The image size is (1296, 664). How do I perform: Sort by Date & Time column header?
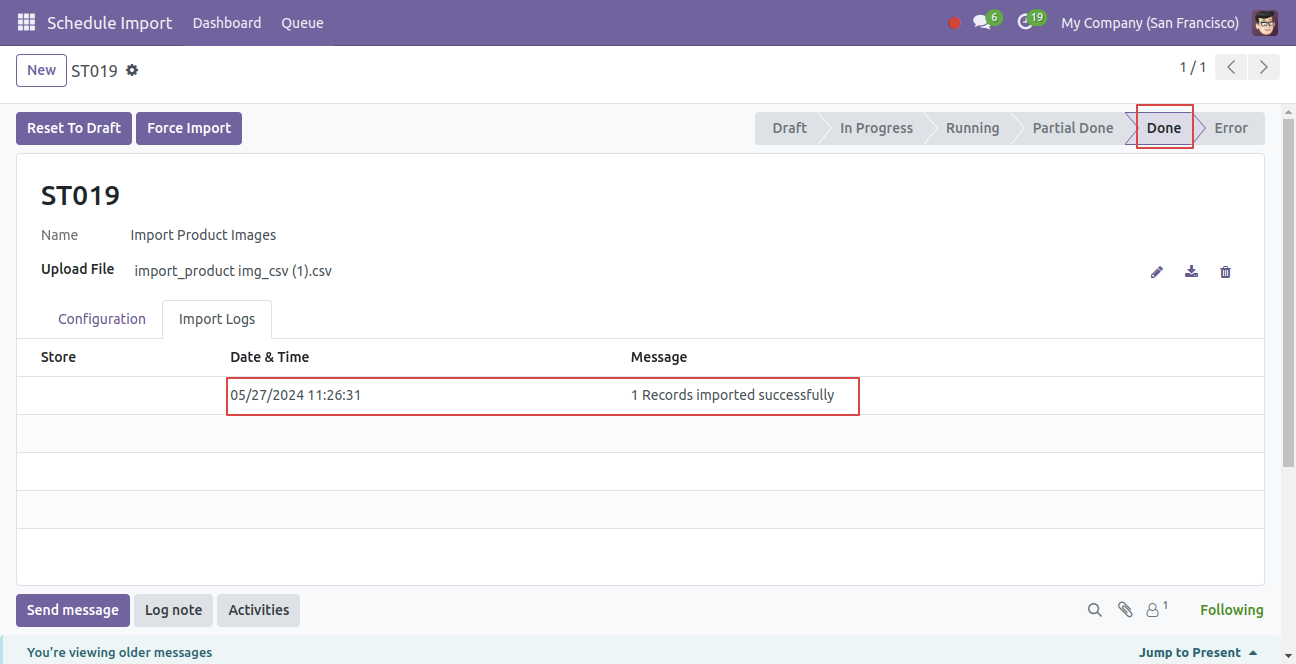(270, 357)
